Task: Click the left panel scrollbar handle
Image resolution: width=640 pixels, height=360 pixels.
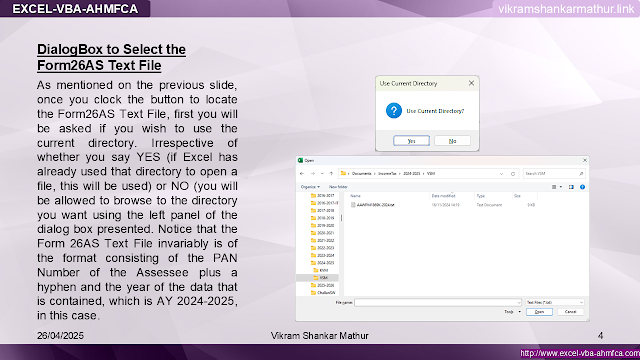Action: [x=341, y=218]
